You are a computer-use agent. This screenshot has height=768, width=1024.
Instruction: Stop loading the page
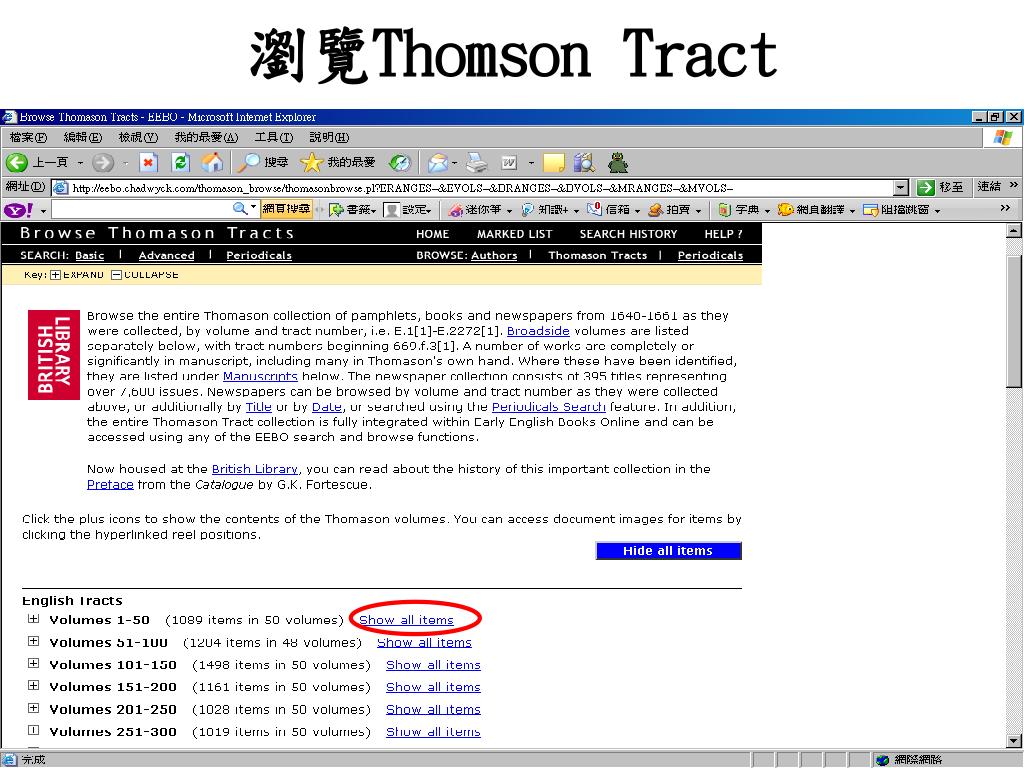[149, 163]
